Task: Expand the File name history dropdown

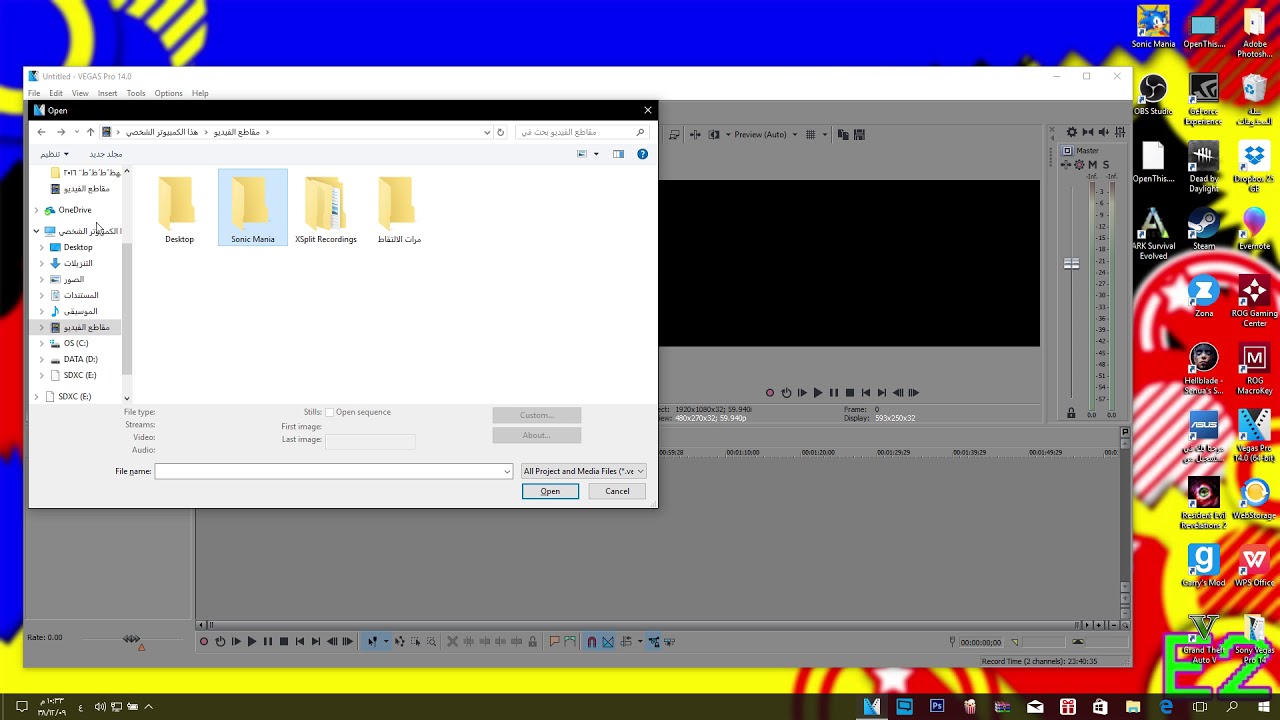Action: tap(507, 471)
